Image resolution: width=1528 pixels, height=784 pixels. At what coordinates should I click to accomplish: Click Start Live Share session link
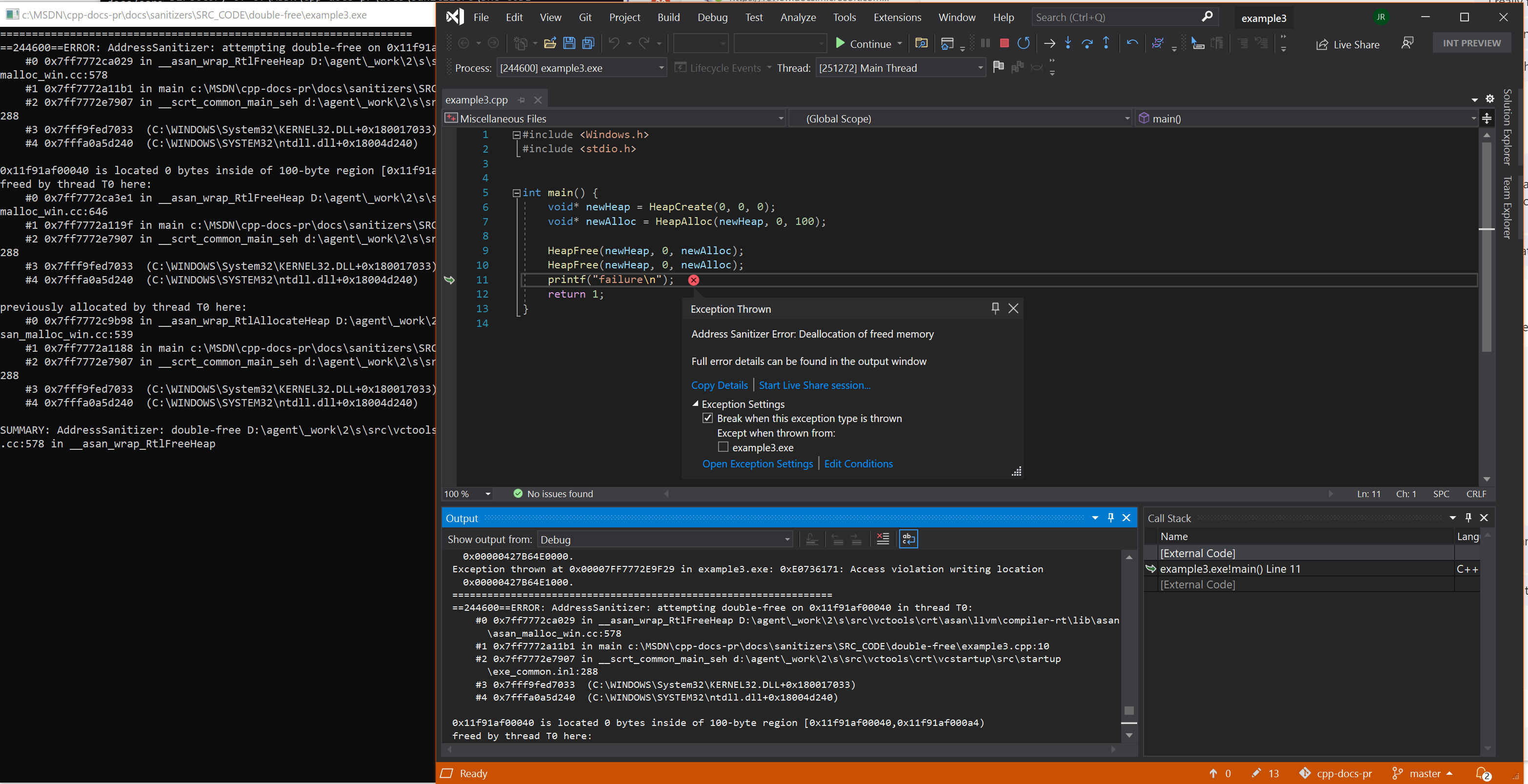(x=813, y=385)
